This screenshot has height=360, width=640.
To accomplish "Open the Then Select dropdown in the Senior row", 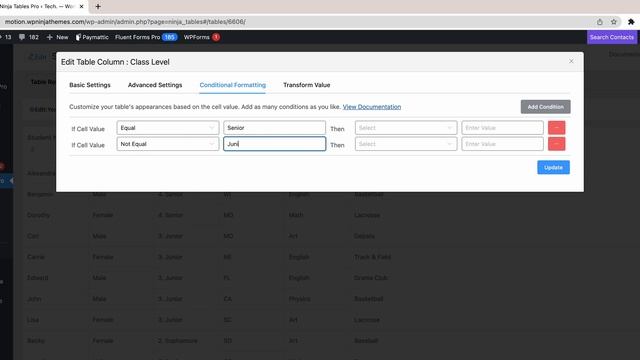I will (406, 128).
